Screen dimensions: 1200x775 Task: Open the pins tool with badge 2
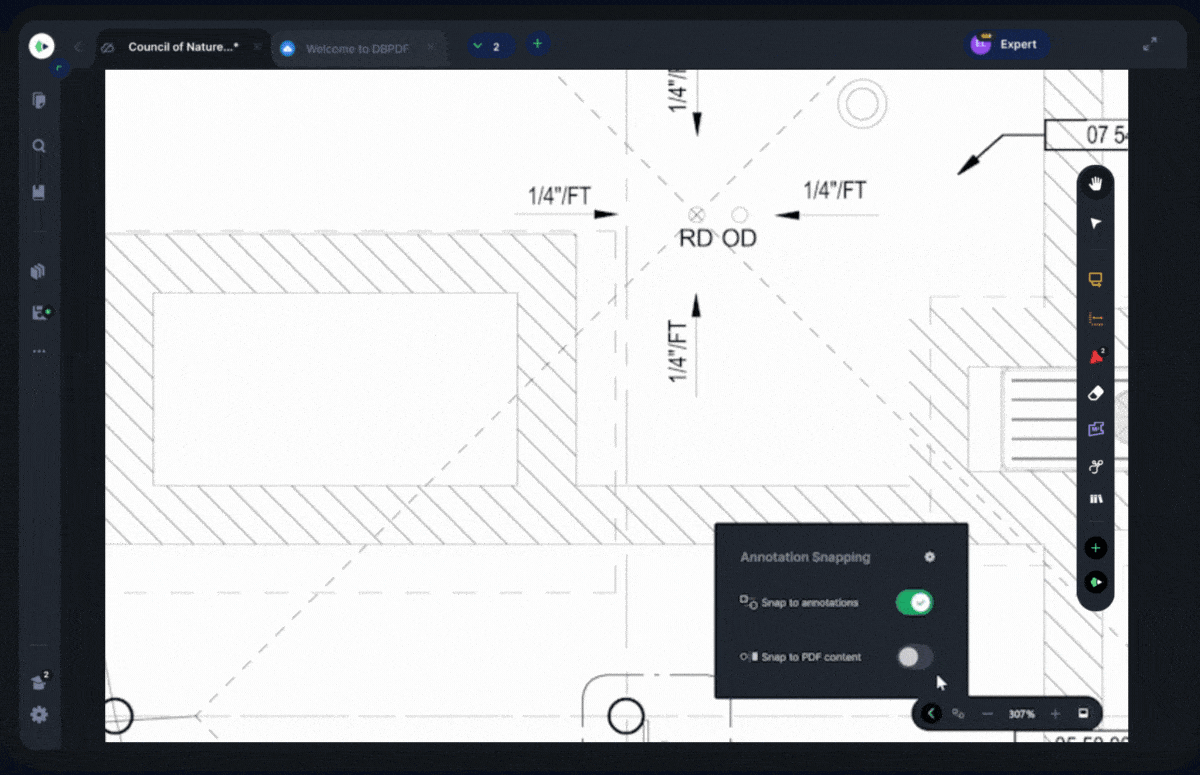1095,355
